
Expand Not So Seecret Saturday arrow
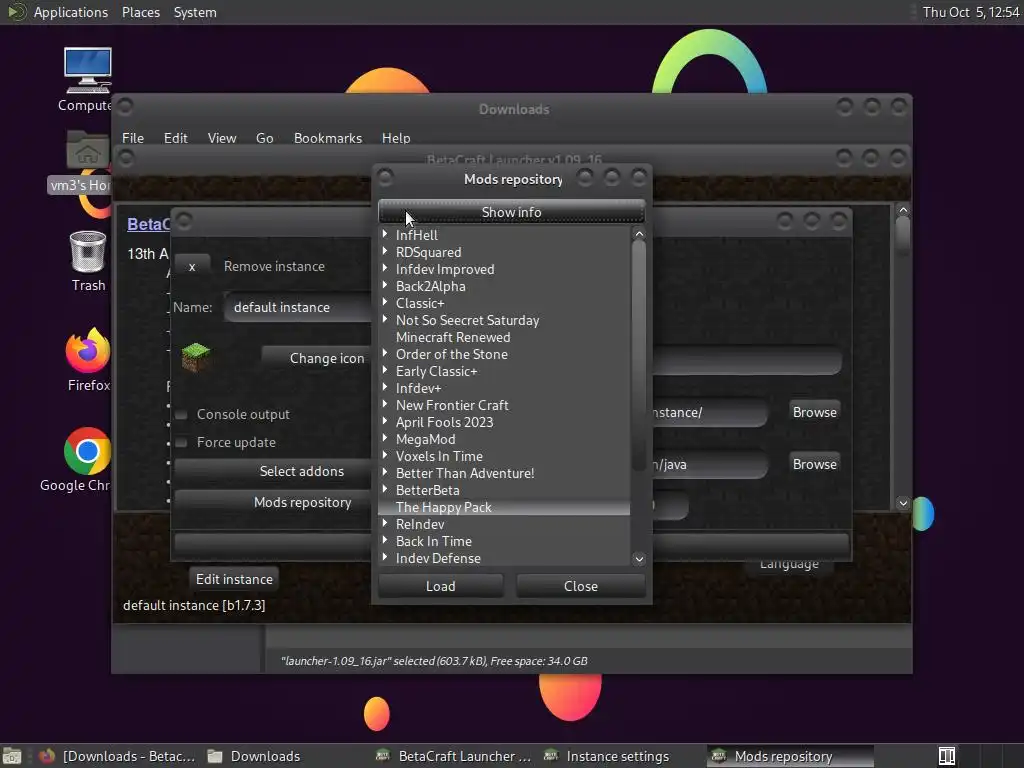click(385, 319)
